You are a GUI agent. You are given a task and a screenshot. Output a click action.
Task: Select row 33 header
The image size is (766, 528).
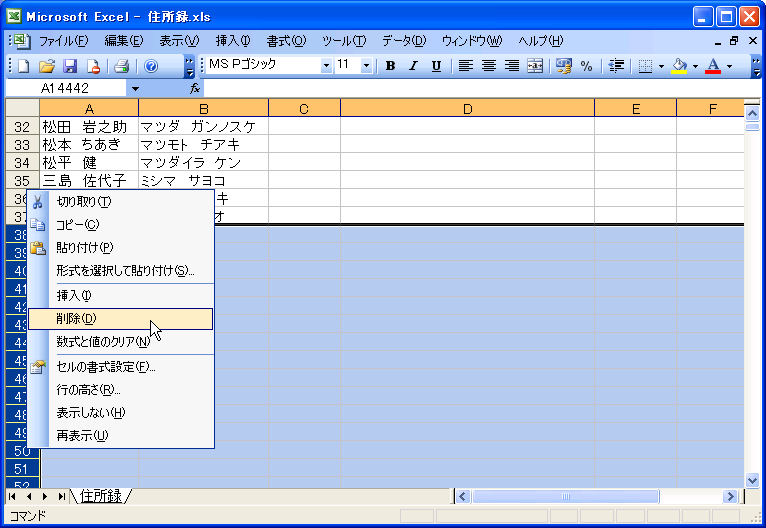(x=22, y=145)
